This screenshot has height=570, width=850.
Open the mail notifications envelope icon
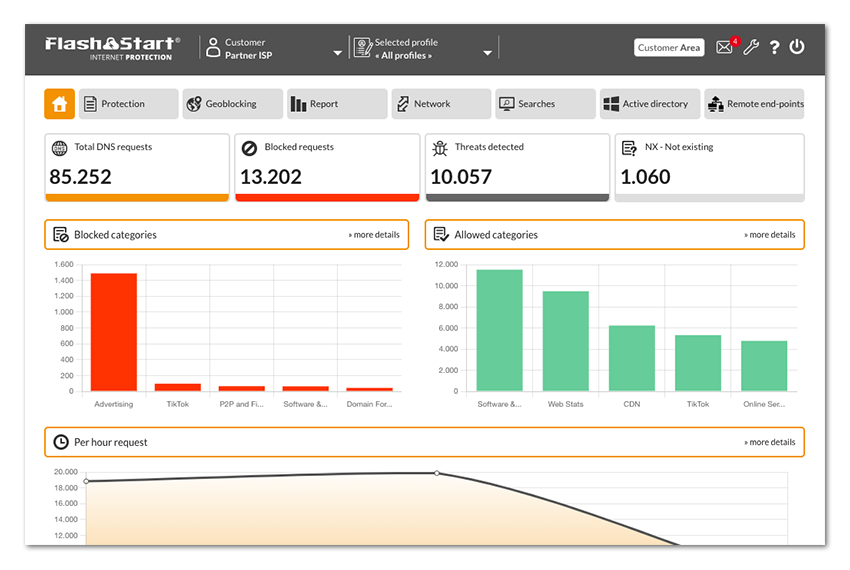pos(724,47)
